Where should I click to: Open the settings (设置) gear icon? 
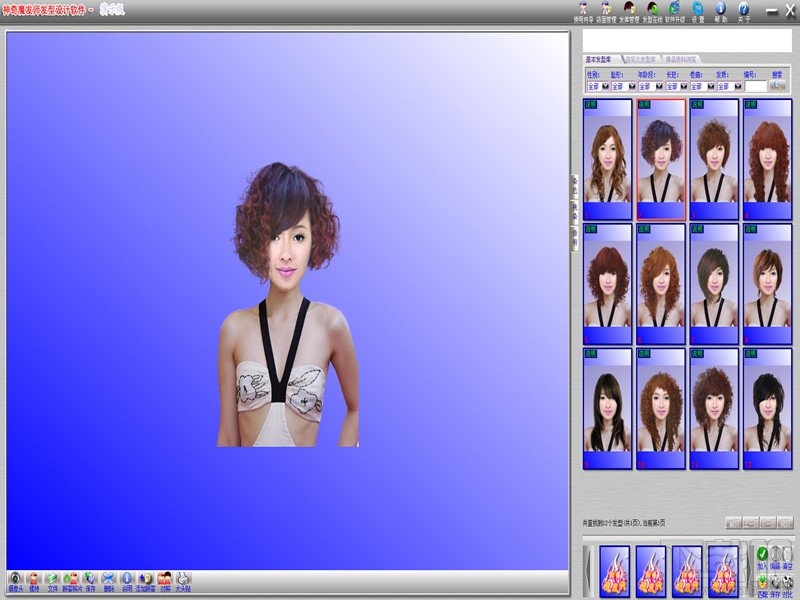click(x=697, y=11)
